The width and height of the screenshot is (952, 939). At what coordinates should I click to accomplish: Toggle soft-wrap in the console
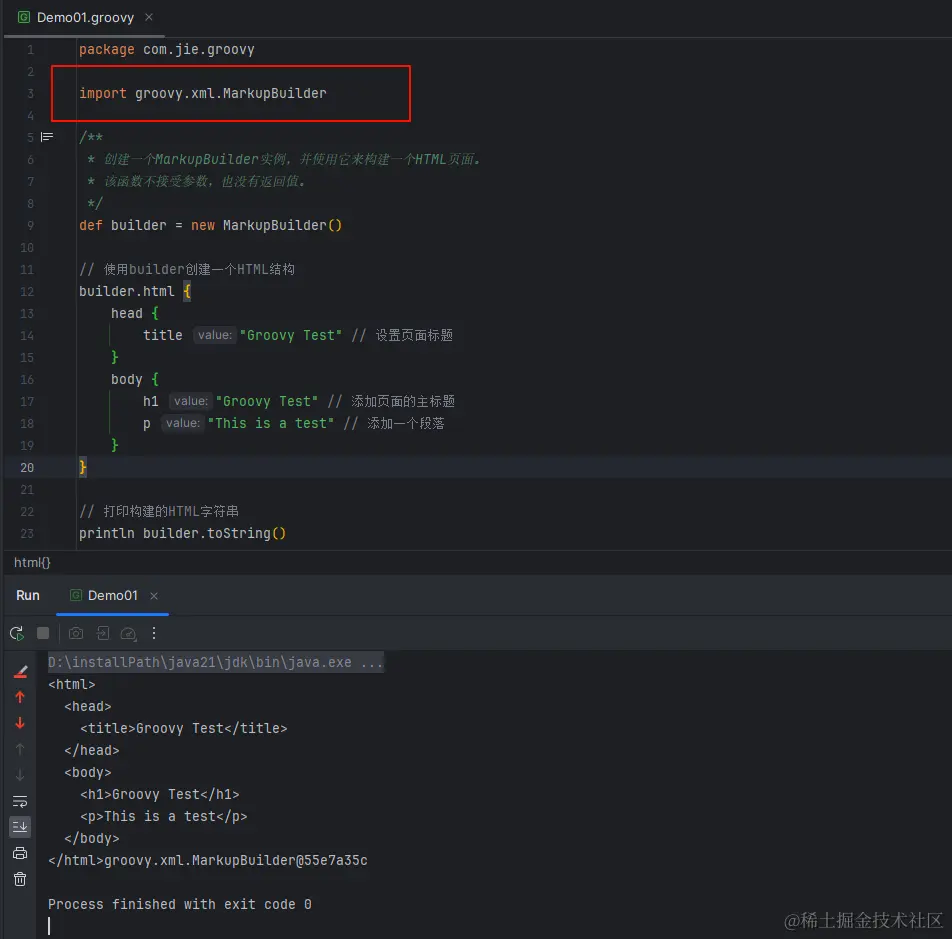tap(20, 801)
